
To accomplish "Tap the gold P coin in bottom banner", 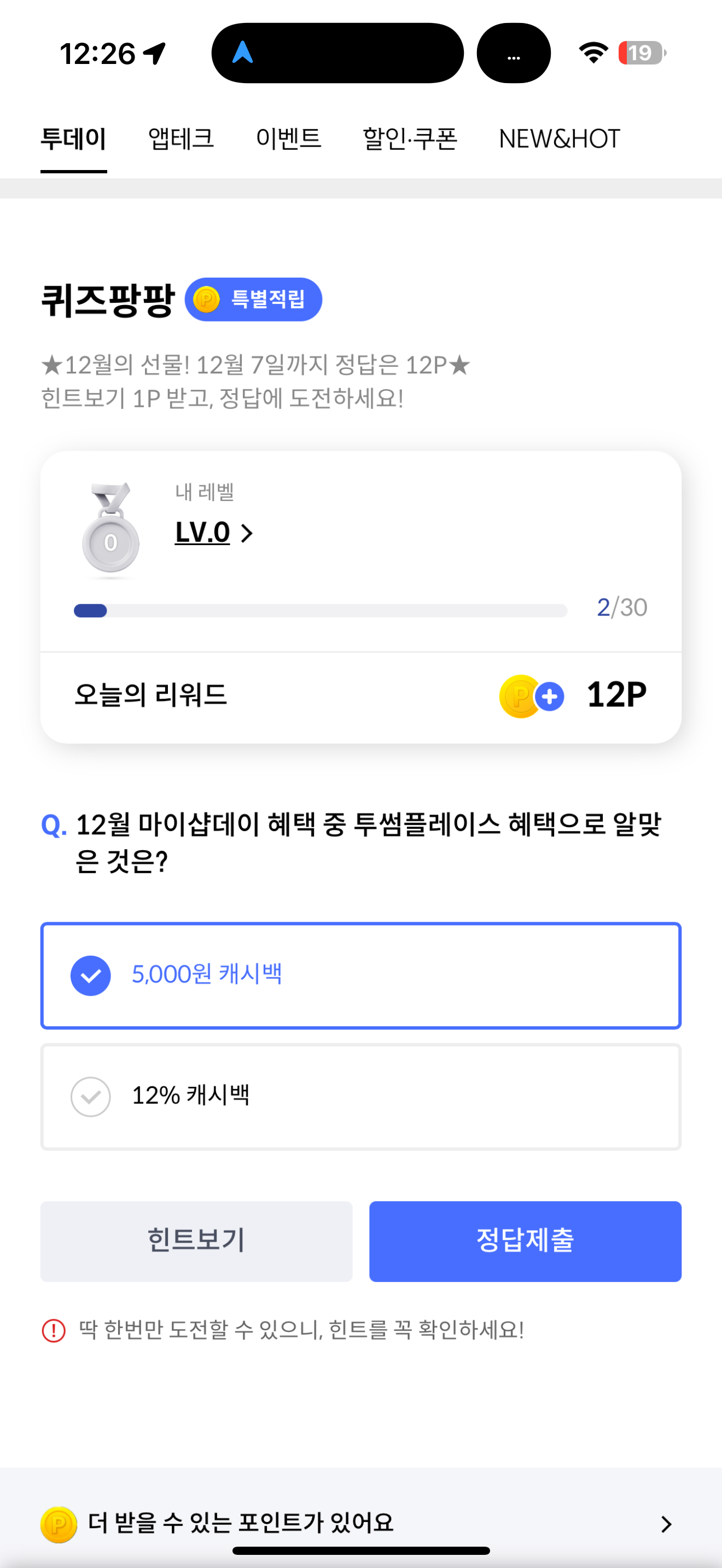I will click(x=59, y=1524).
